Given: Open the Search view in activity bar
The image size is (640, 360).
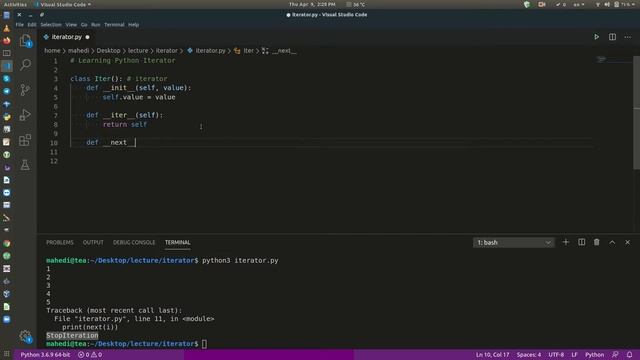Looking at the screenshot, I should point(25,64).
